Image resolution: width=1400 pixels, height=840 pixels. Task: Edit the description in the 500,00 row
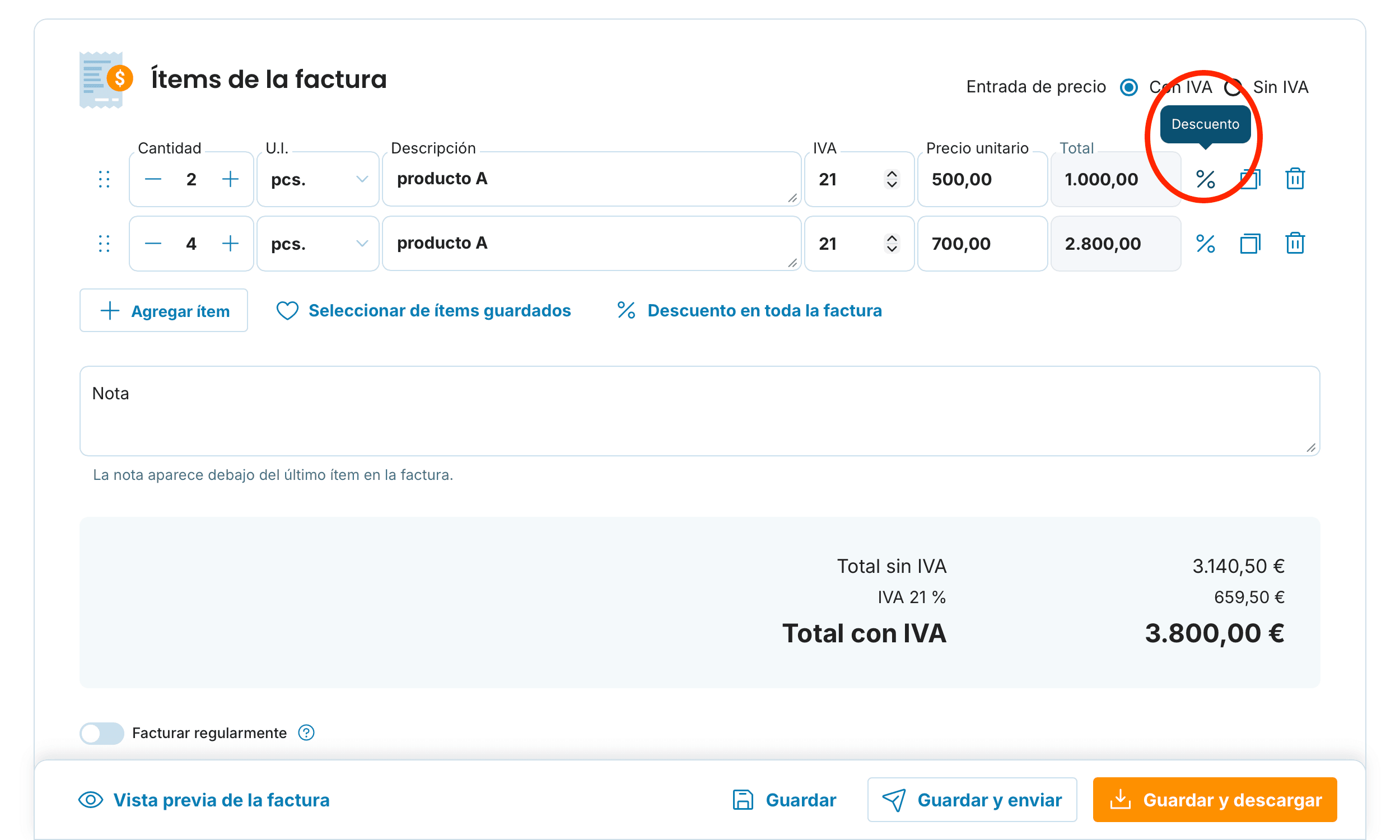[591, 179]
